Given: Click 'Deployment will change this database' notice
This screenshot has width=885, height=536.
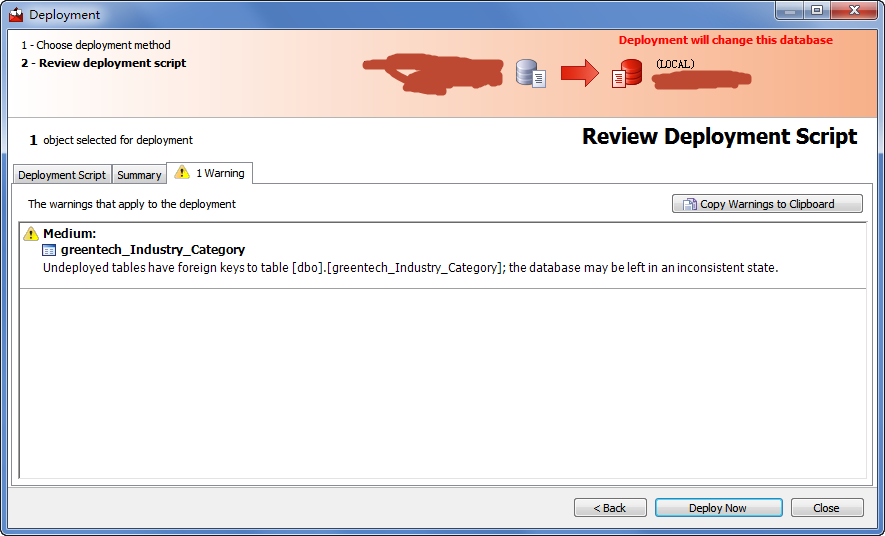Looking at the screenshot, I should (726, 40).
